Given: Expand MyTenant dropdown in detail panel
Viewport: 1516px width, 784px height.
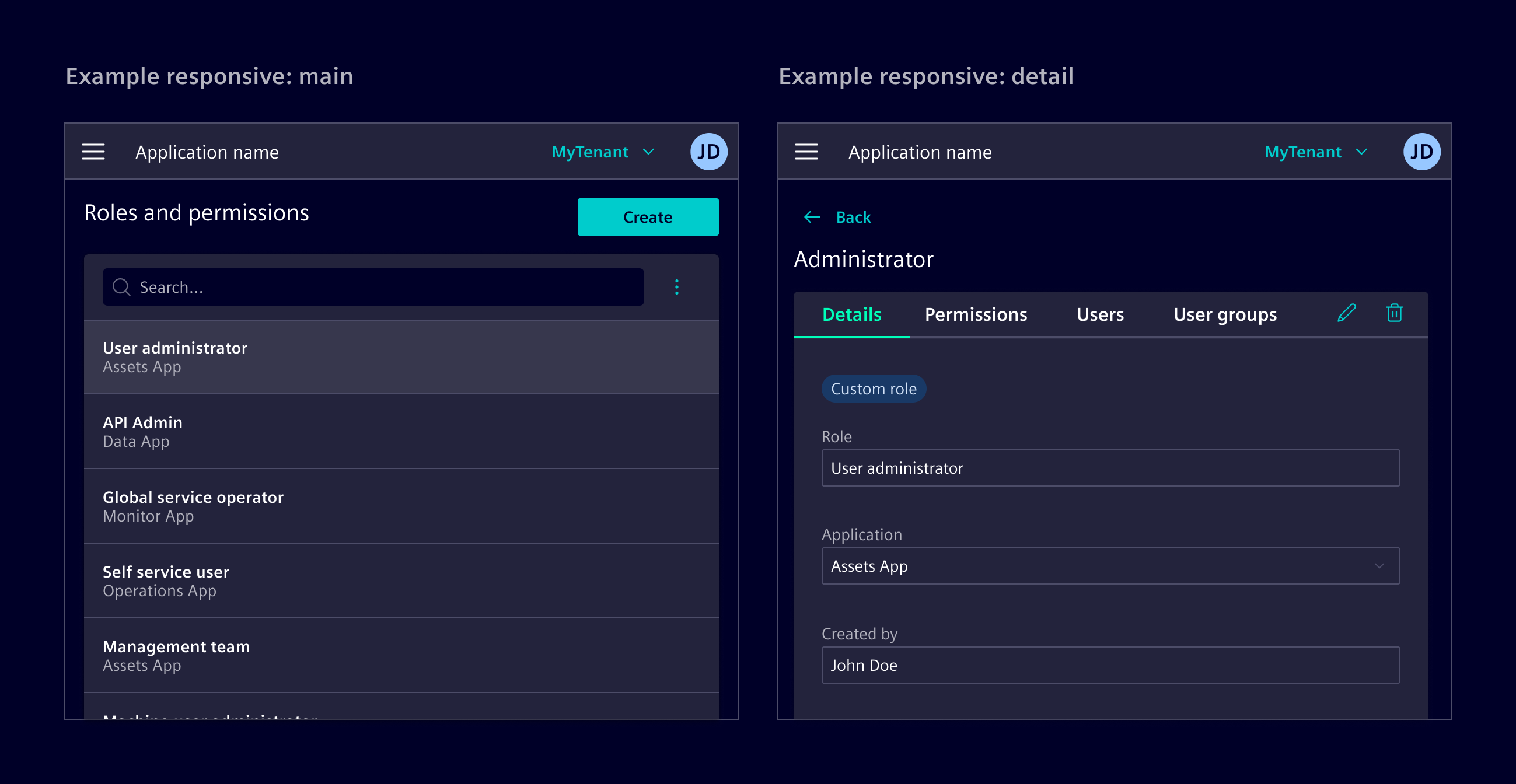Looking at the screenshot, I should [1315, 152].
